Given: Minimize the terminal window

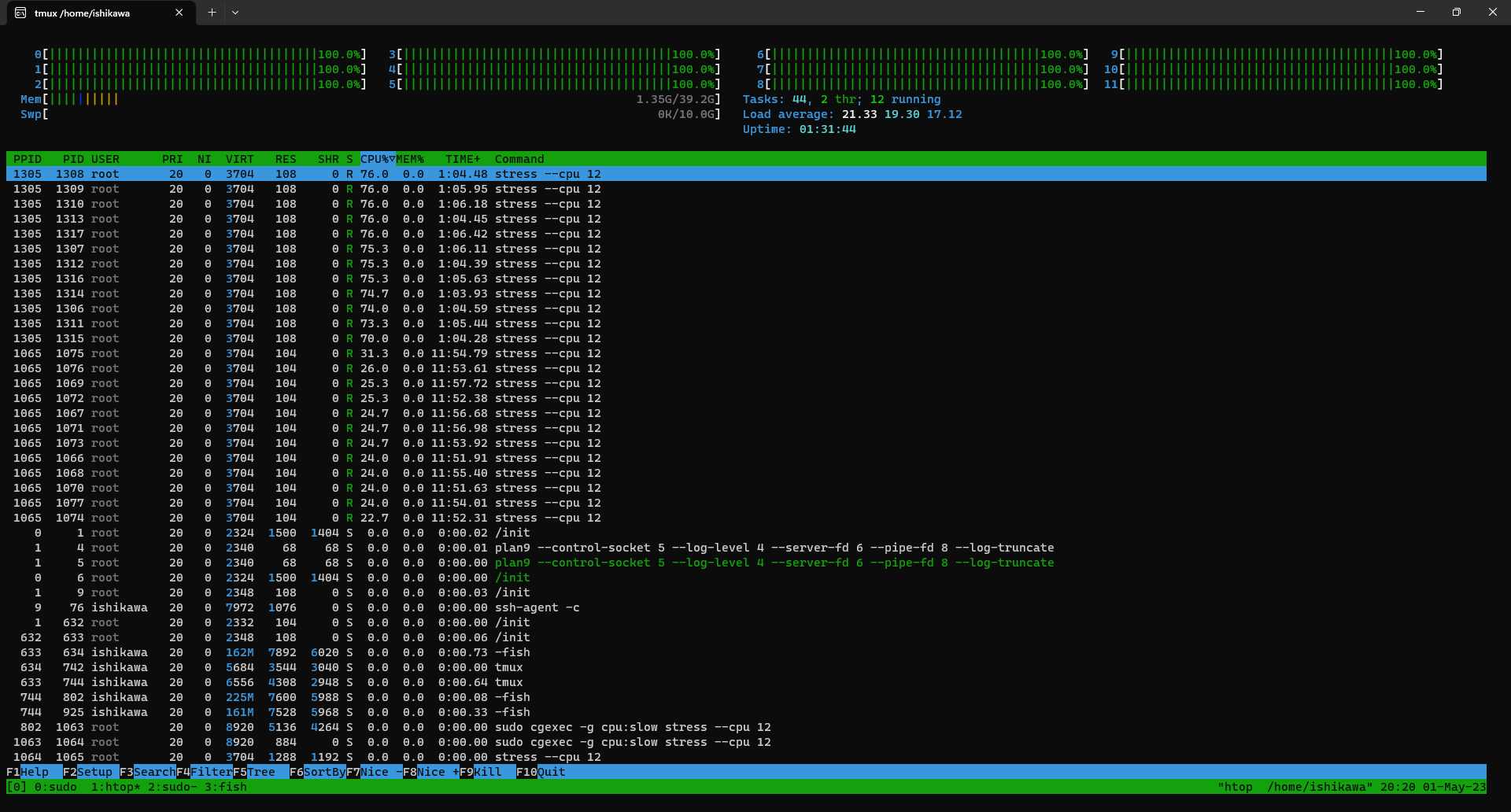Looking at the screenshot, I should (1420, 12).
